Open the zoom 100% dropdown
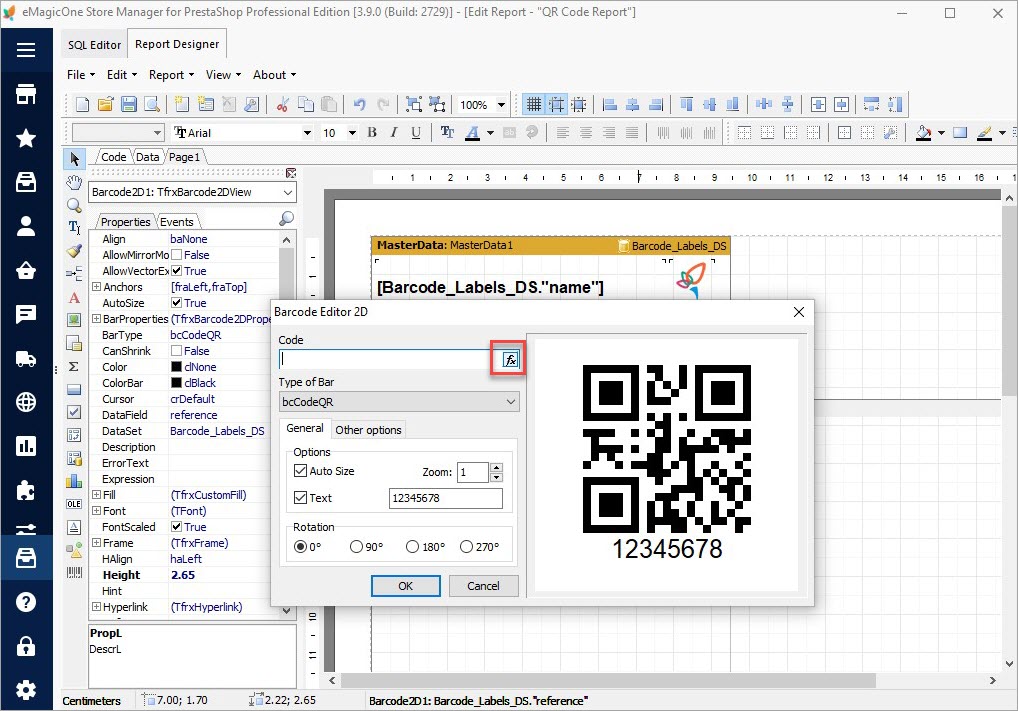The height and width of the screenshot is (711, 1018). coord(501,105)
